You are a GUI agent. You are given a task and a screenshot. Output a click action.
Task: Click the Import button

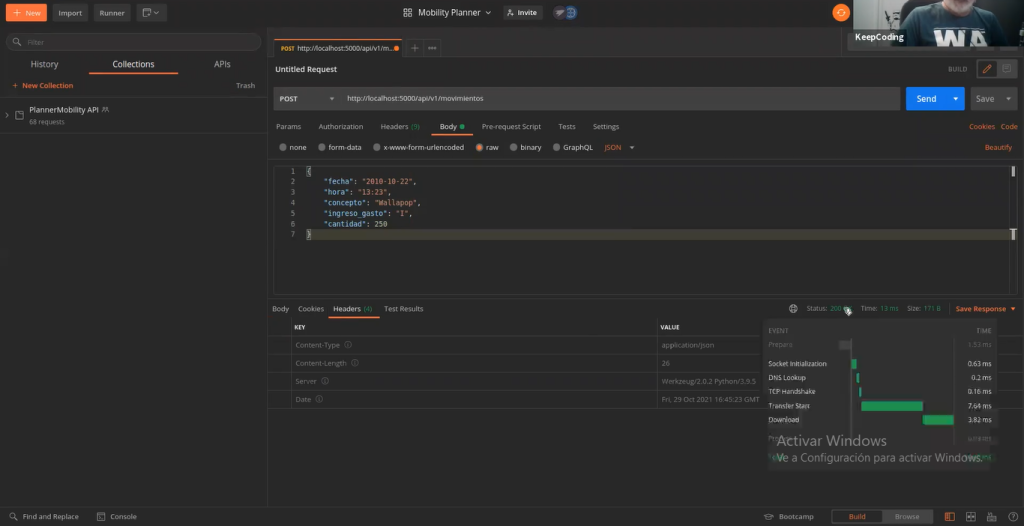click(x=70, y=12)
